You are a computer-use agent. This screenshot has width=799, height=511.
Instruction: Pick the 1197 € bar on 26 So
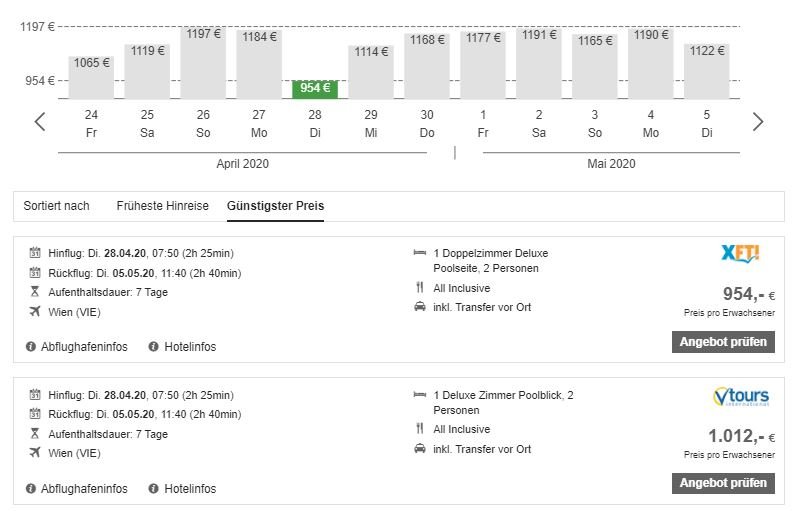click(203, 63)
